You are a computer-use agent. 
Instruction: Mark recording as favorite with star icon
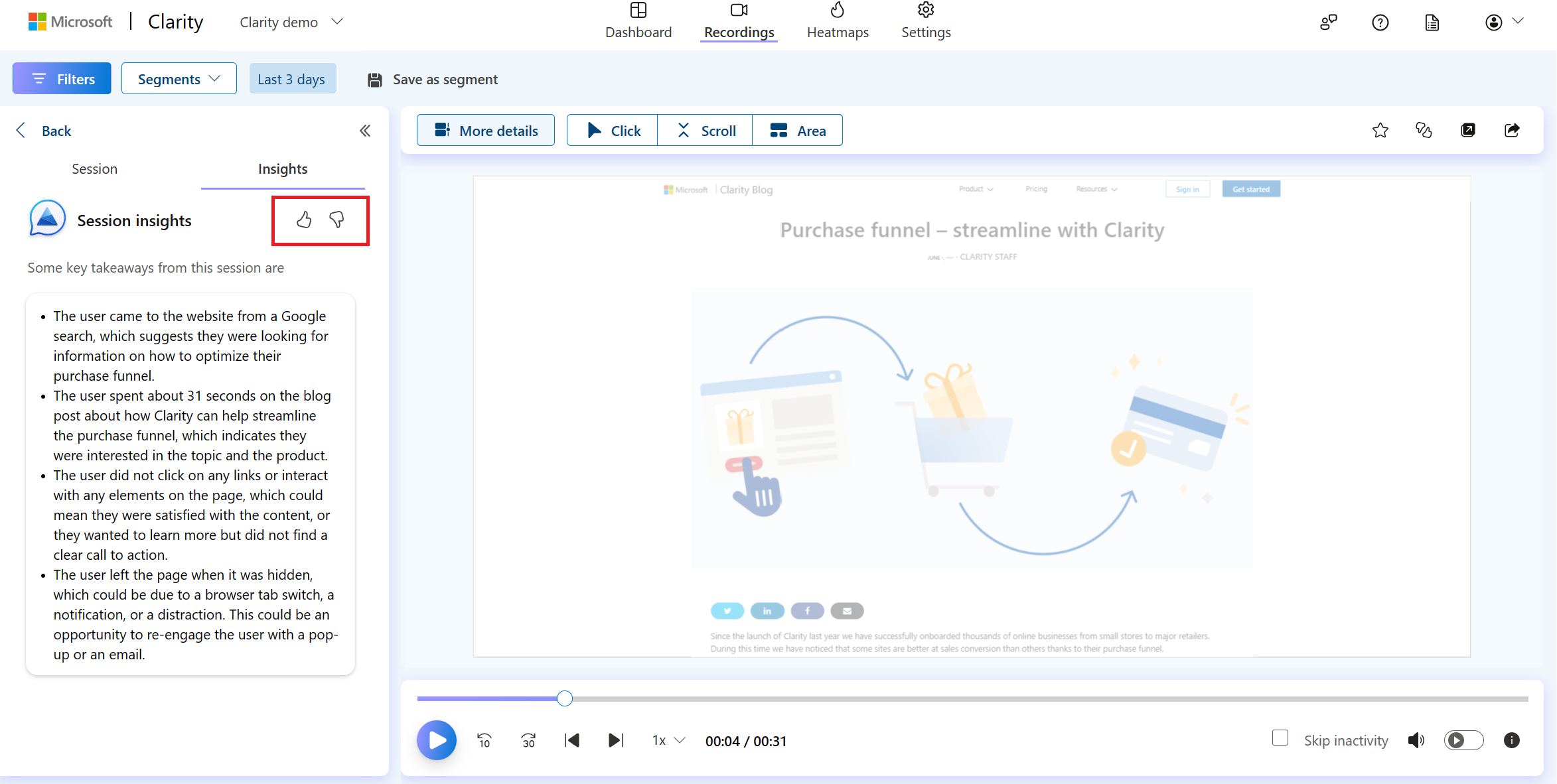1380,131
